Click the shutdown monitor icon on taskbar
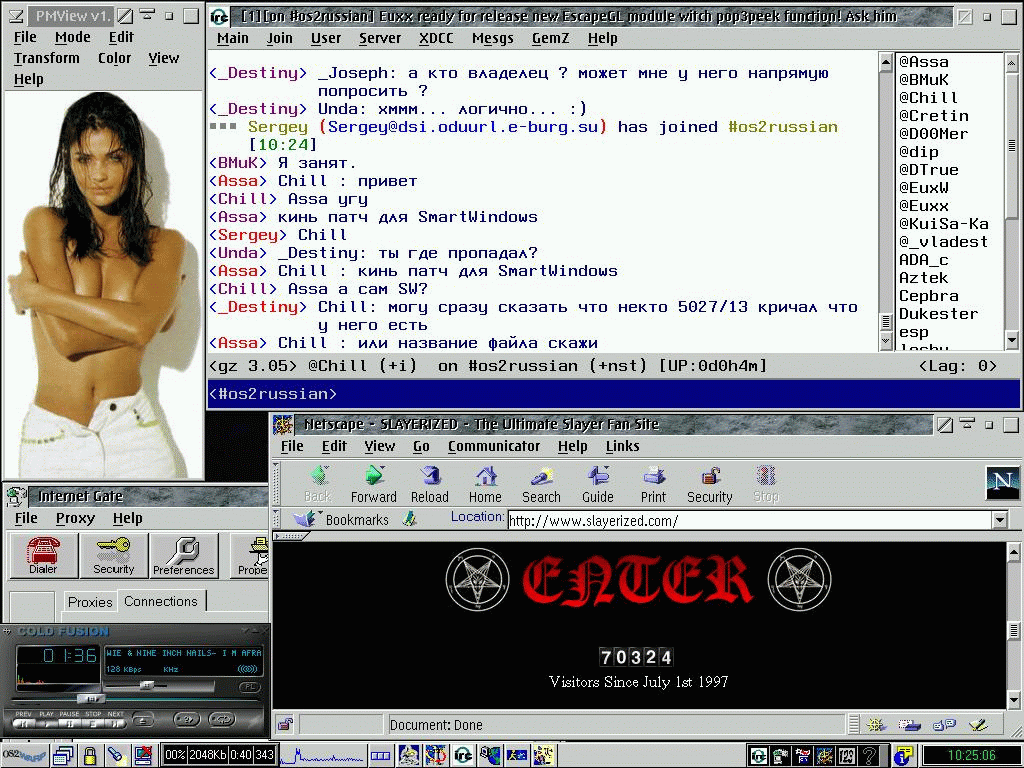 (x=143, y=756)
